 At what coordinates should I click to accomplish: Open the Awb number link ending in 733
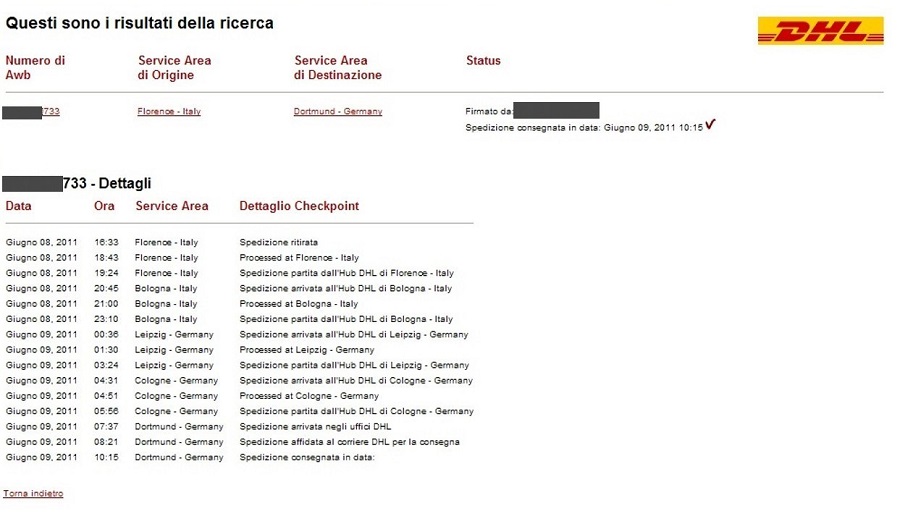(x=50, y=111)
